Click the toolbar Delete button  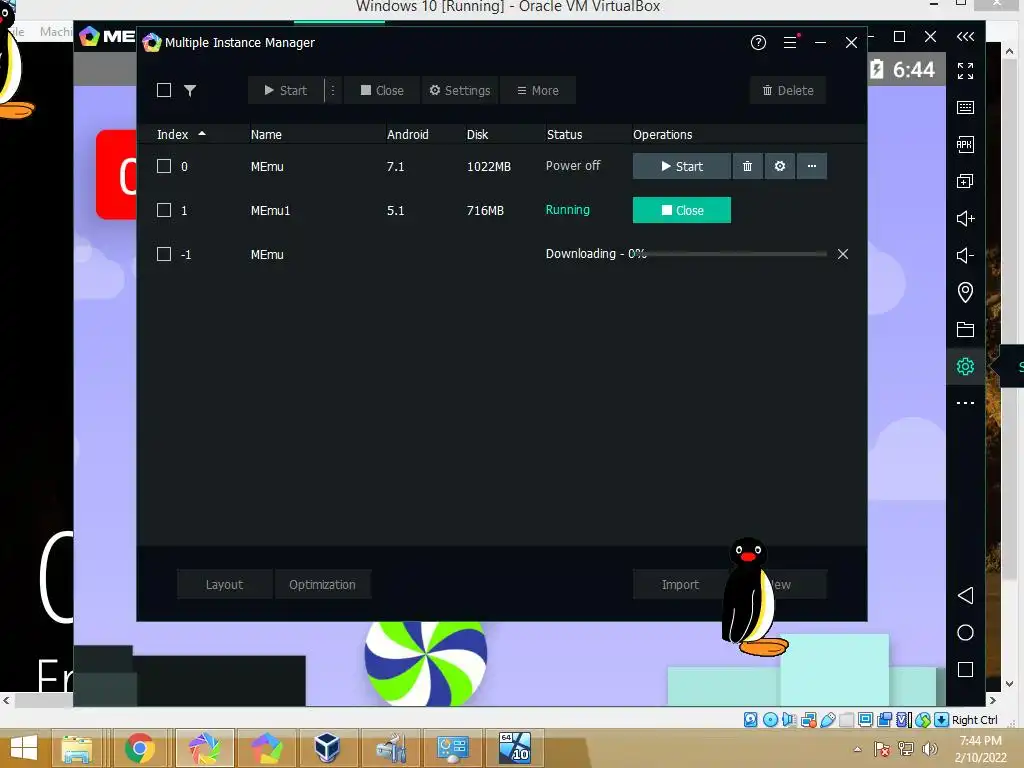point(788,90)
